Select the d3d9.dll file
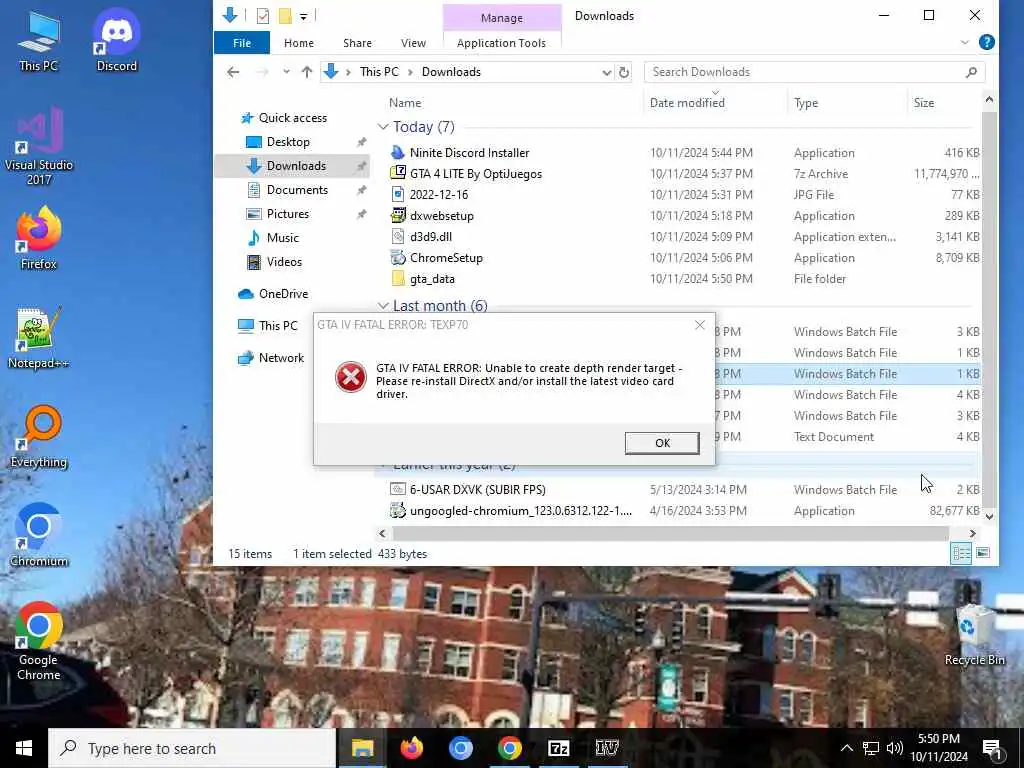This screenshot has height=768, width=1024. [430, 236]
